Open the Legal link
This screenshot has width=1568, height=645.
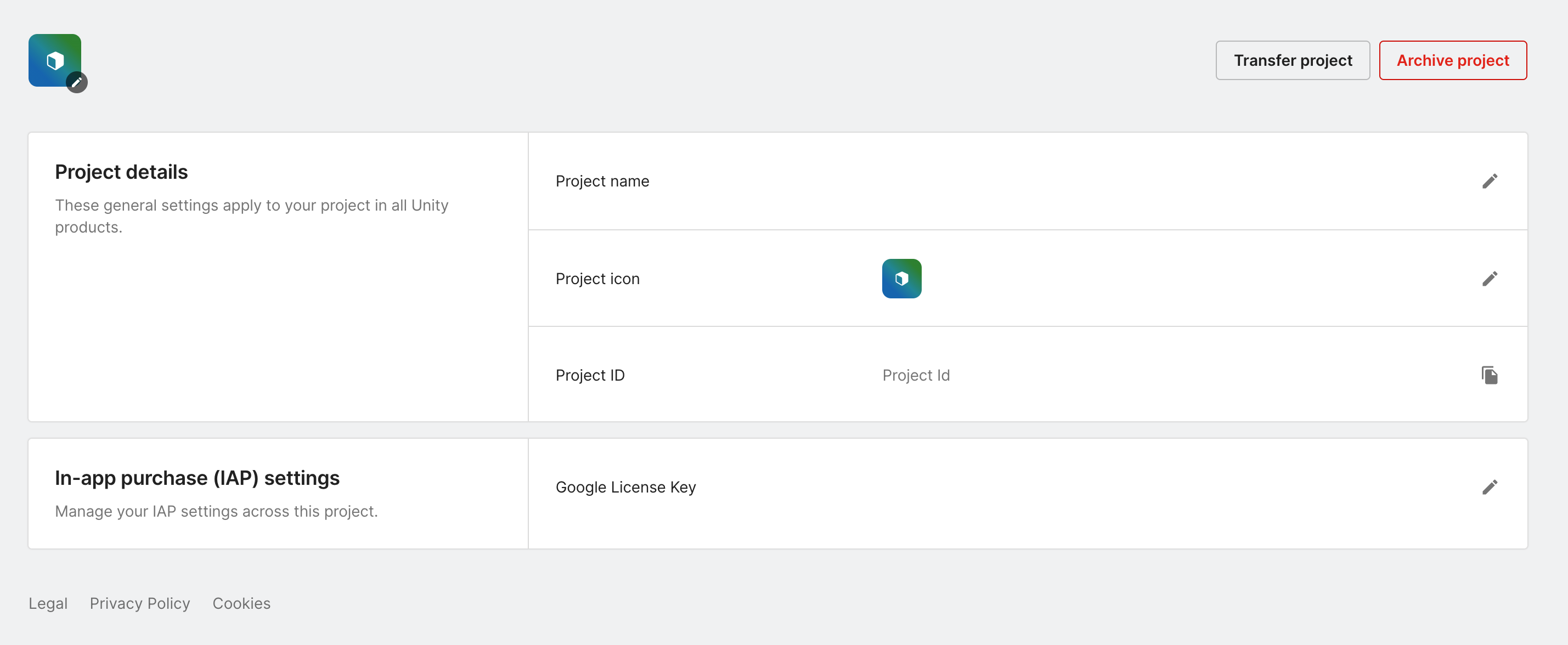(48, 603)
